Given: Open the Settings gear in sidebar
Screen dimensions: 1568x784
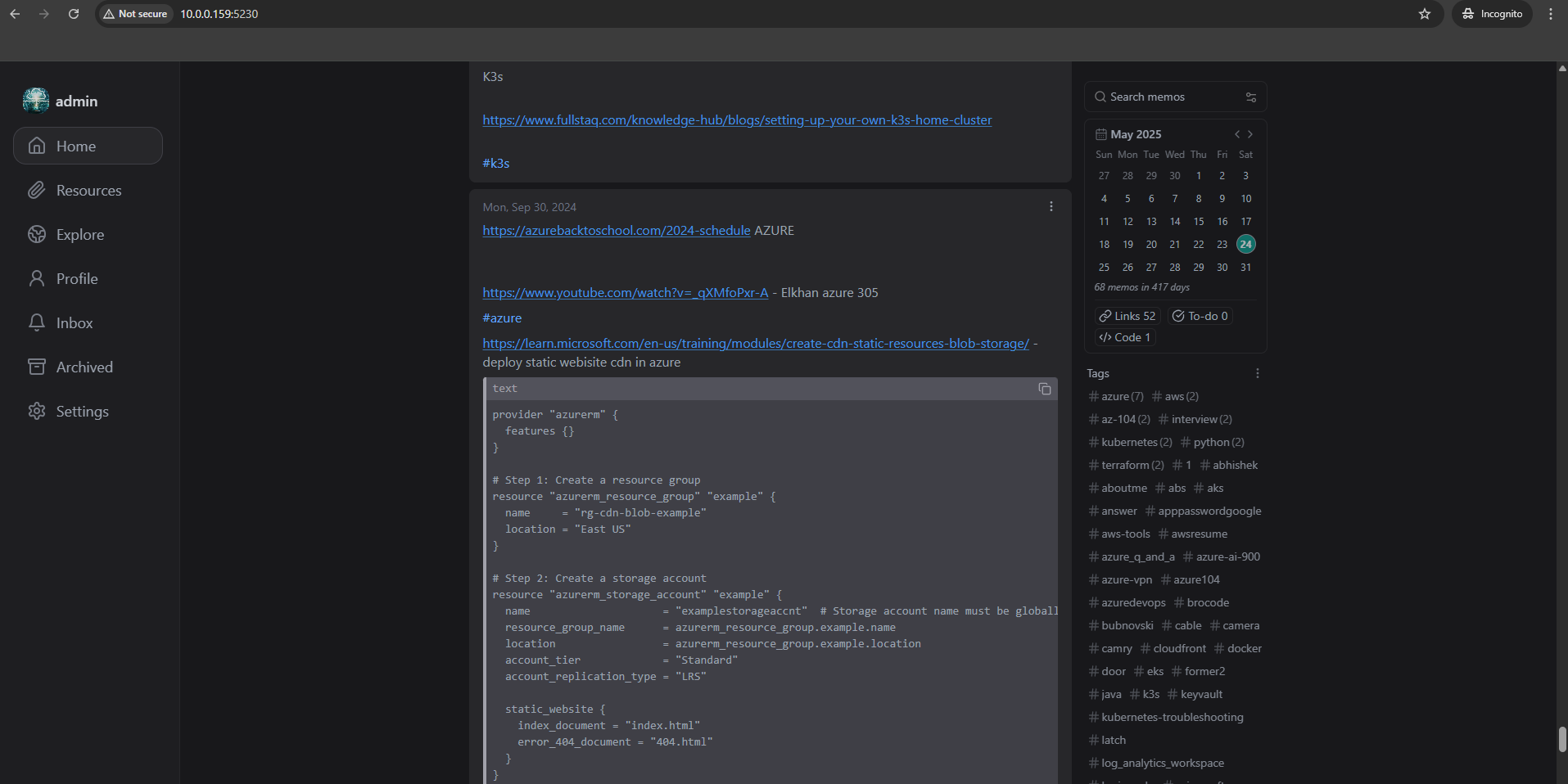Looking at the screenshot, I should click(x=37, y=412).
